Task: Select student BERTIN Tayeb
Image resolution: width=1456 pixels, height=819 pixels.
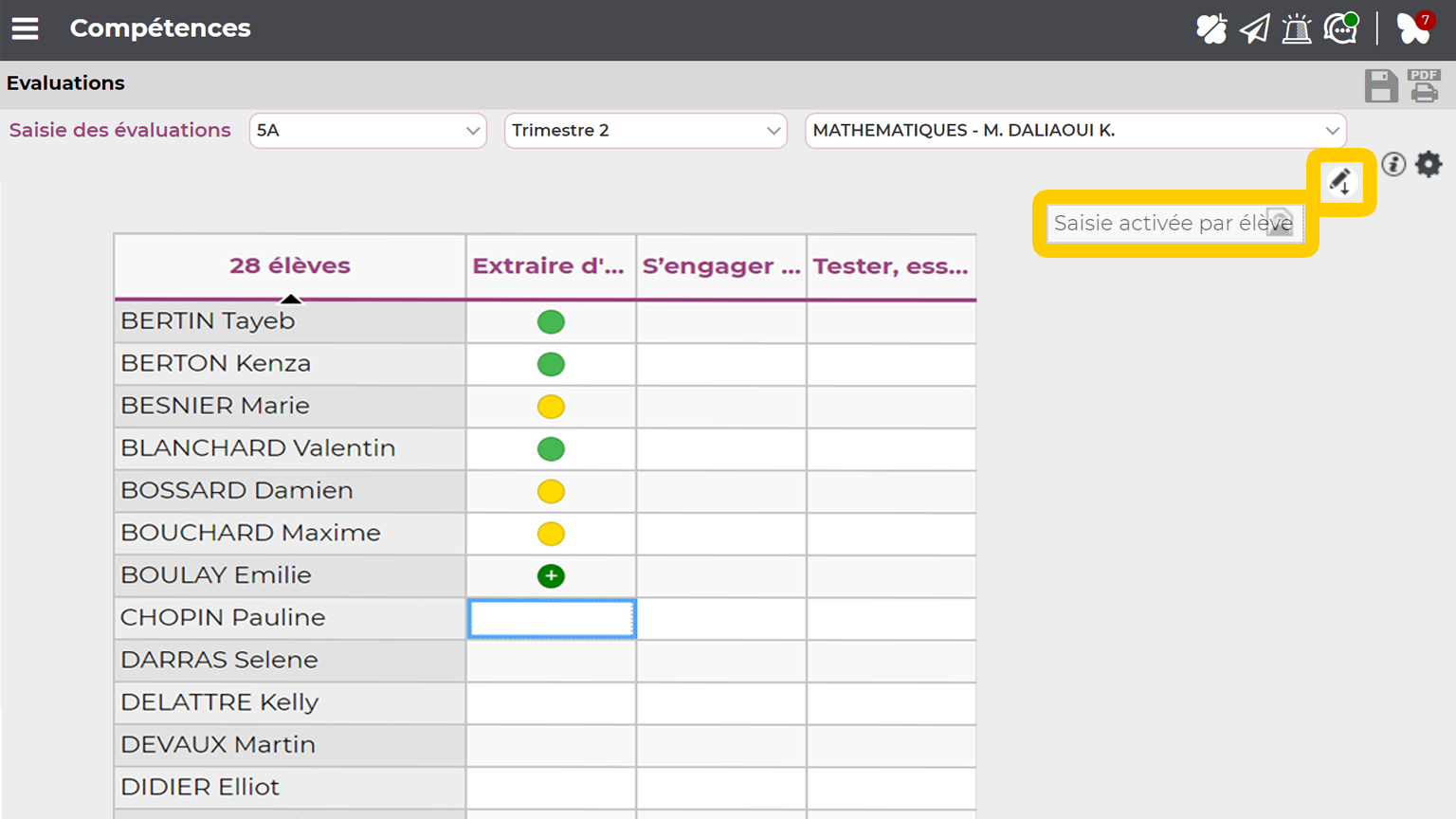Action: point(290,321)
